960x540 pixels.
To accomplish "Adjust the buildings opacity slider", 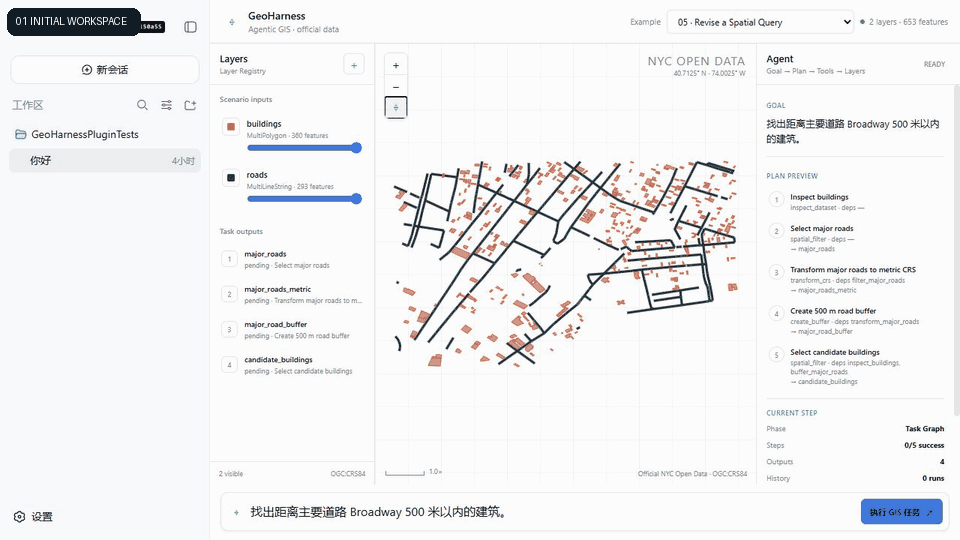I will tap(304, 148).
